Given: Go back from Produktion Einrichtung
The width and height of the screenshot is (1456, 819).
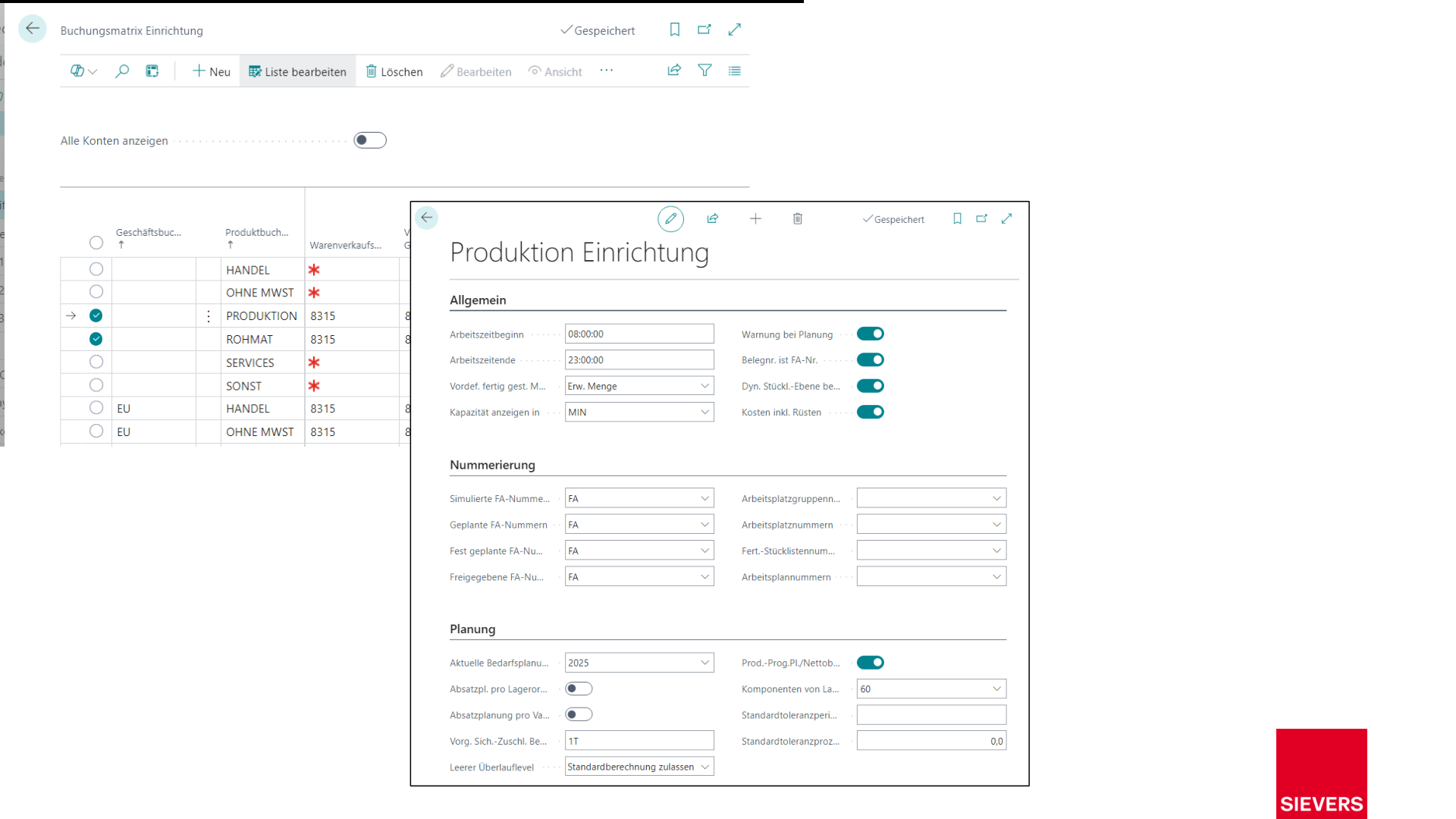Looking at the screenshot, I should 427,218.
